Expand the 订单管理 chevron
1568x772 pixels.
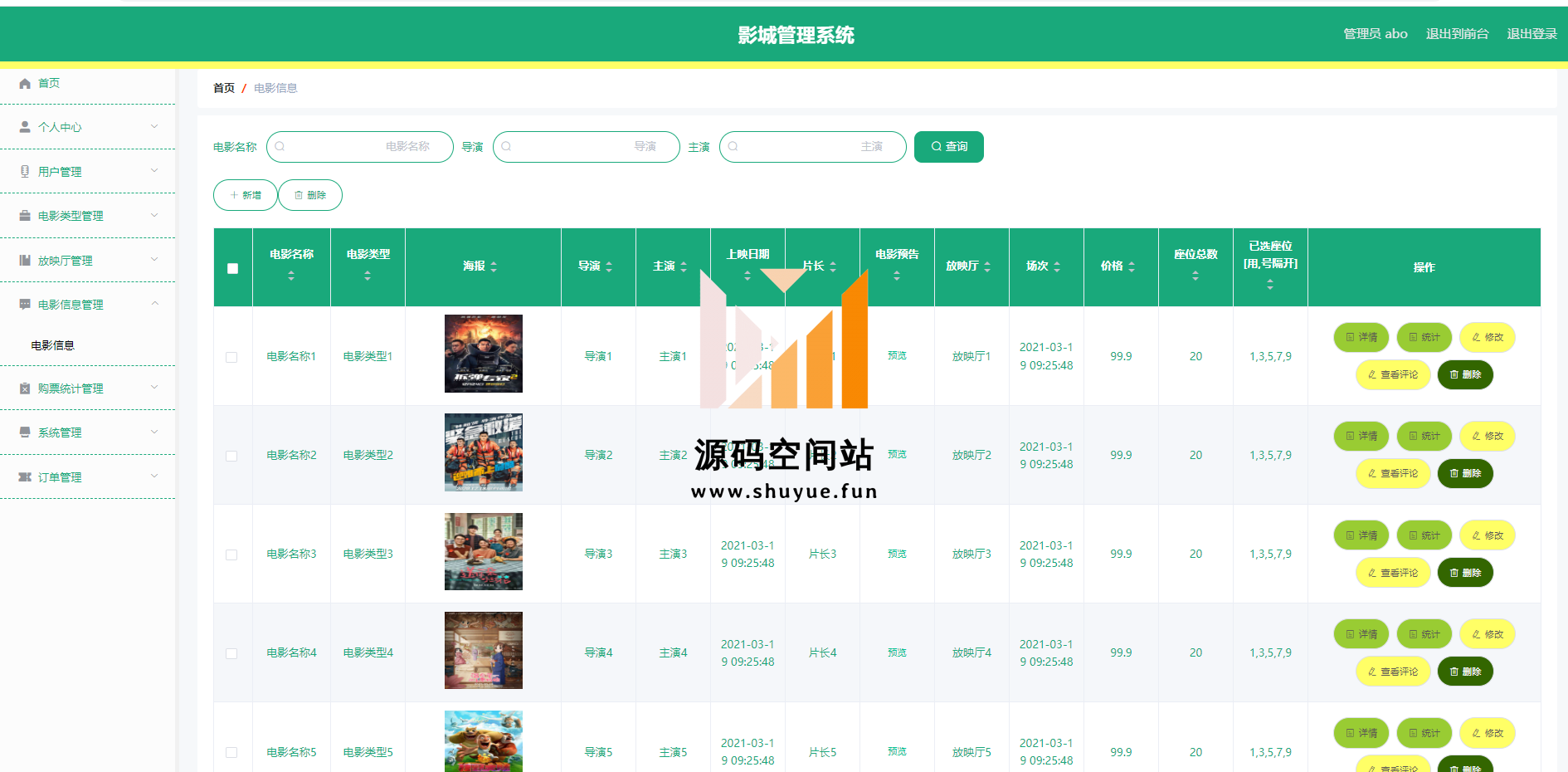[x=154, y=476]
